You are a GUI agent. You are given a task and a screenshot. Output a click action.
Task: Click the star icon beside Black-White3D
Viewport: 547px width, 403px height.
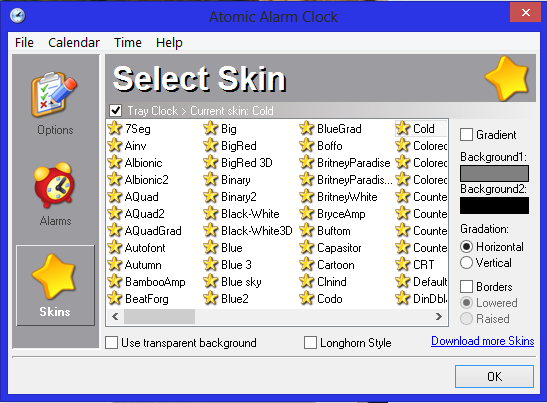pos(211,230)
